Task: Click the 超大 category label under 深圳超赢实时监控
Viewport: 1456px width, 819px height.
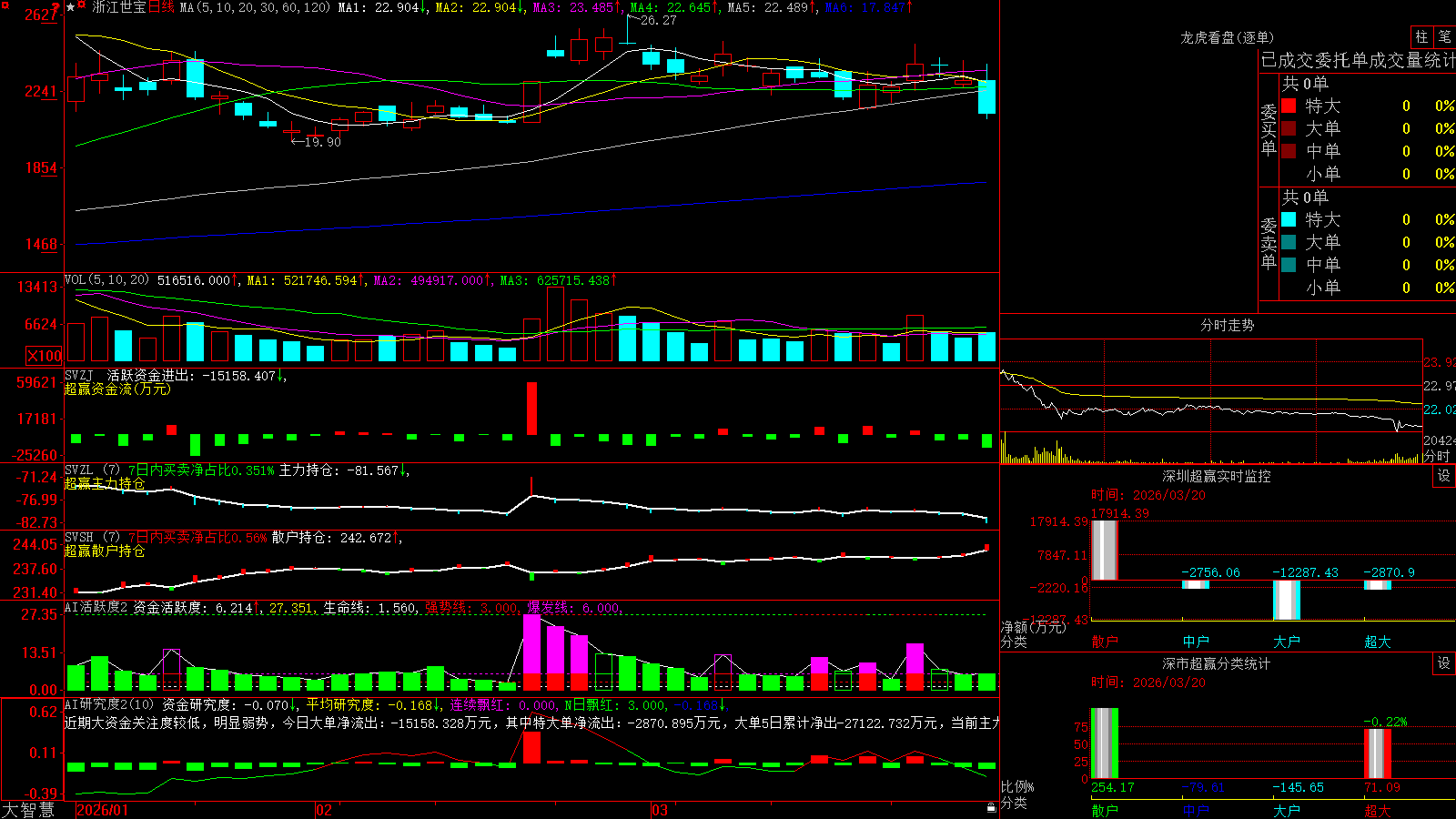Action: point(1377,642)
